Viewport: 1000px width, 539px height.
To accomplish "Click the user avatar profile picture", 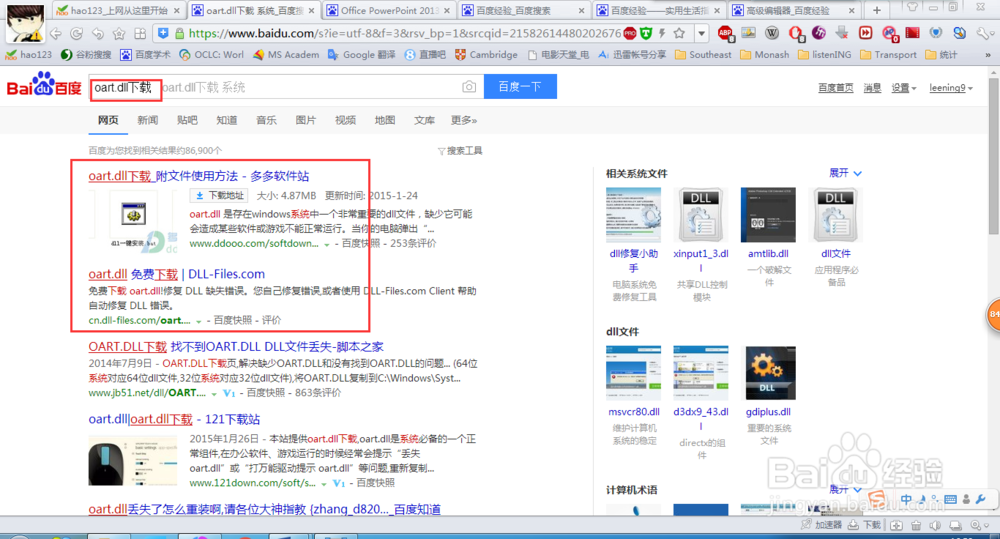I will 26,24.
